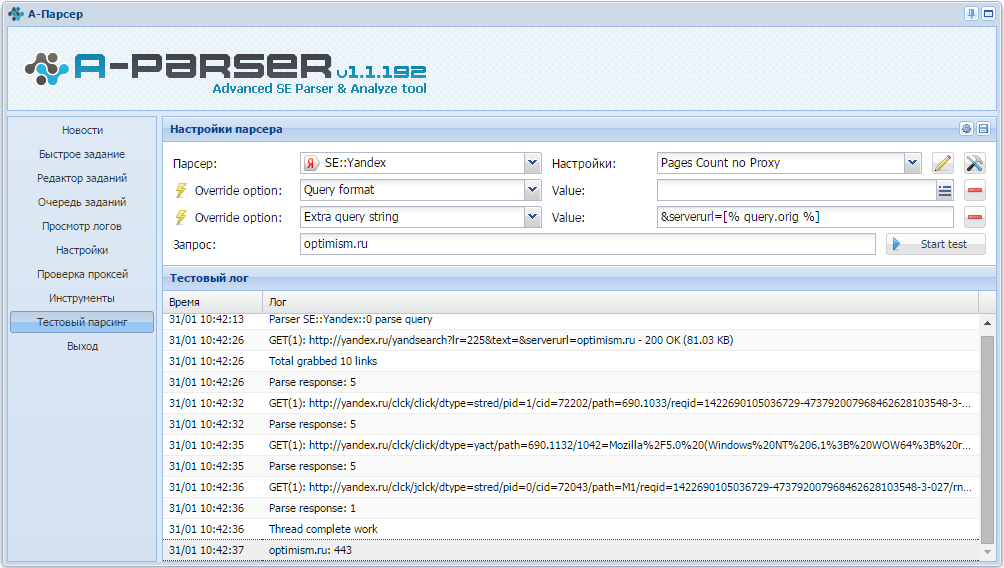This screenshot has height=568, width=1004.
Task: Open Новости in the sidebar
Action: pyautogui.click(x=82, y=130)
